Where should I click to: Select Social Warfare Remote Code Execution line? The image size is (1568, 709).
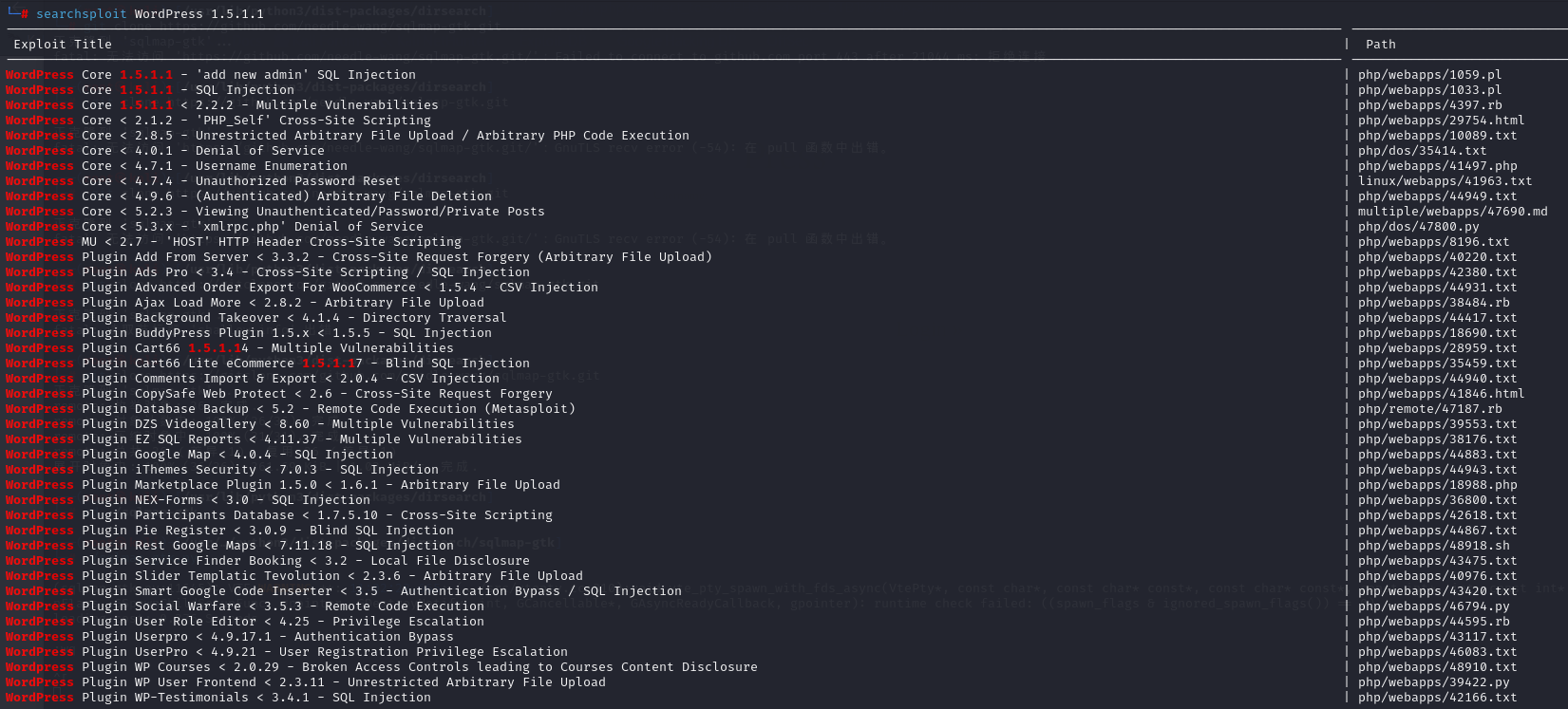click(x=245, y=606)
